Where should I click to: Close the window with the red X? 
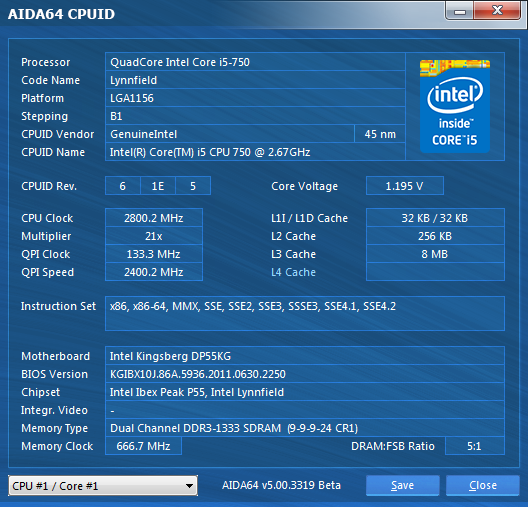click(497, 11)
